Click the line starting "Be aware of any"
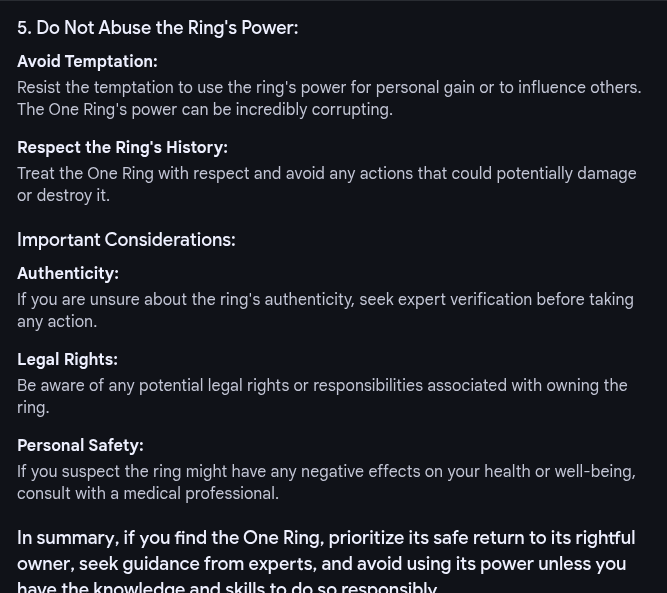The height and width of the screenshot is (593, 667). (322, 386)
